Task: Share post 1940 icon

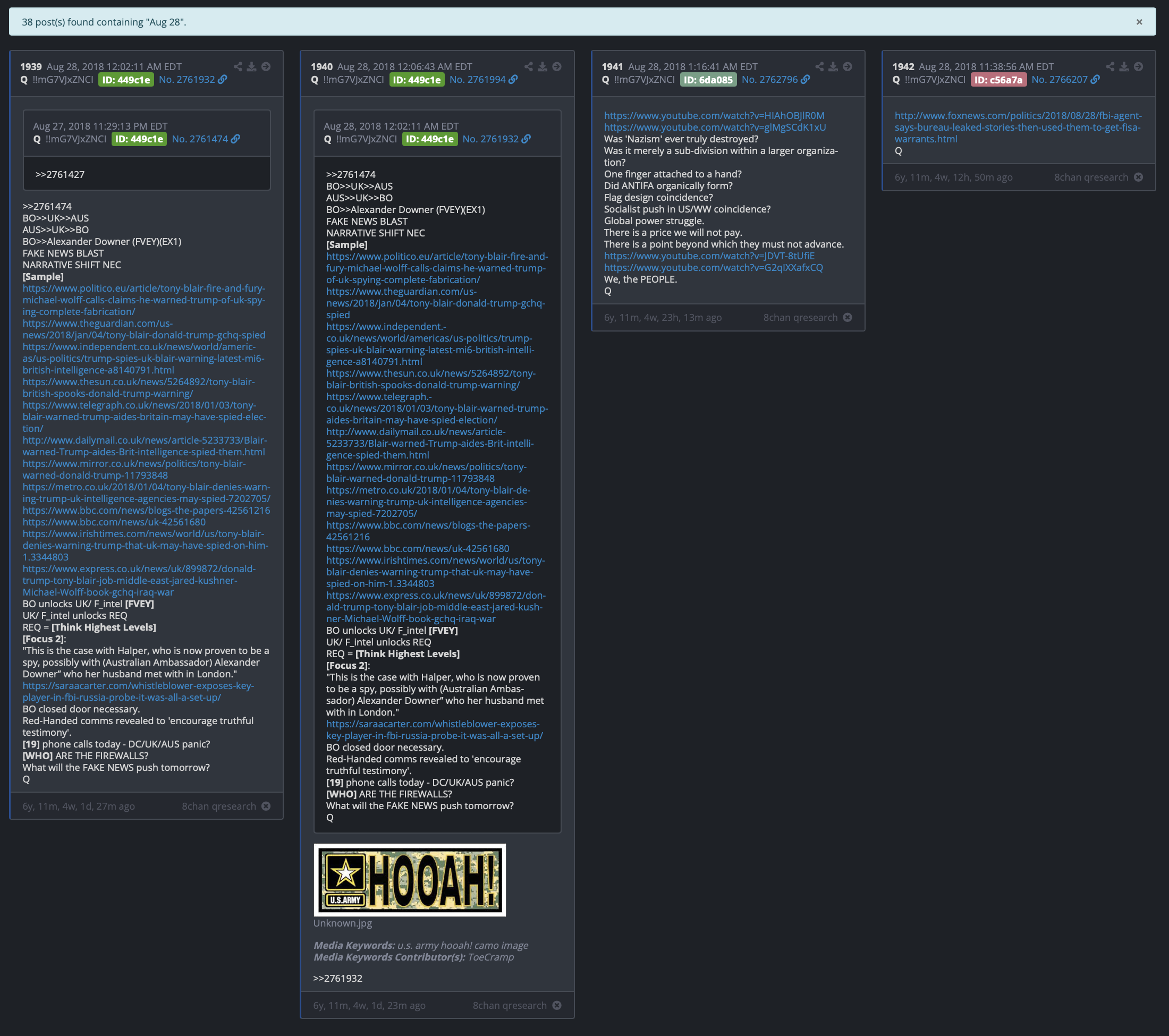Action: tap(529, 67)
